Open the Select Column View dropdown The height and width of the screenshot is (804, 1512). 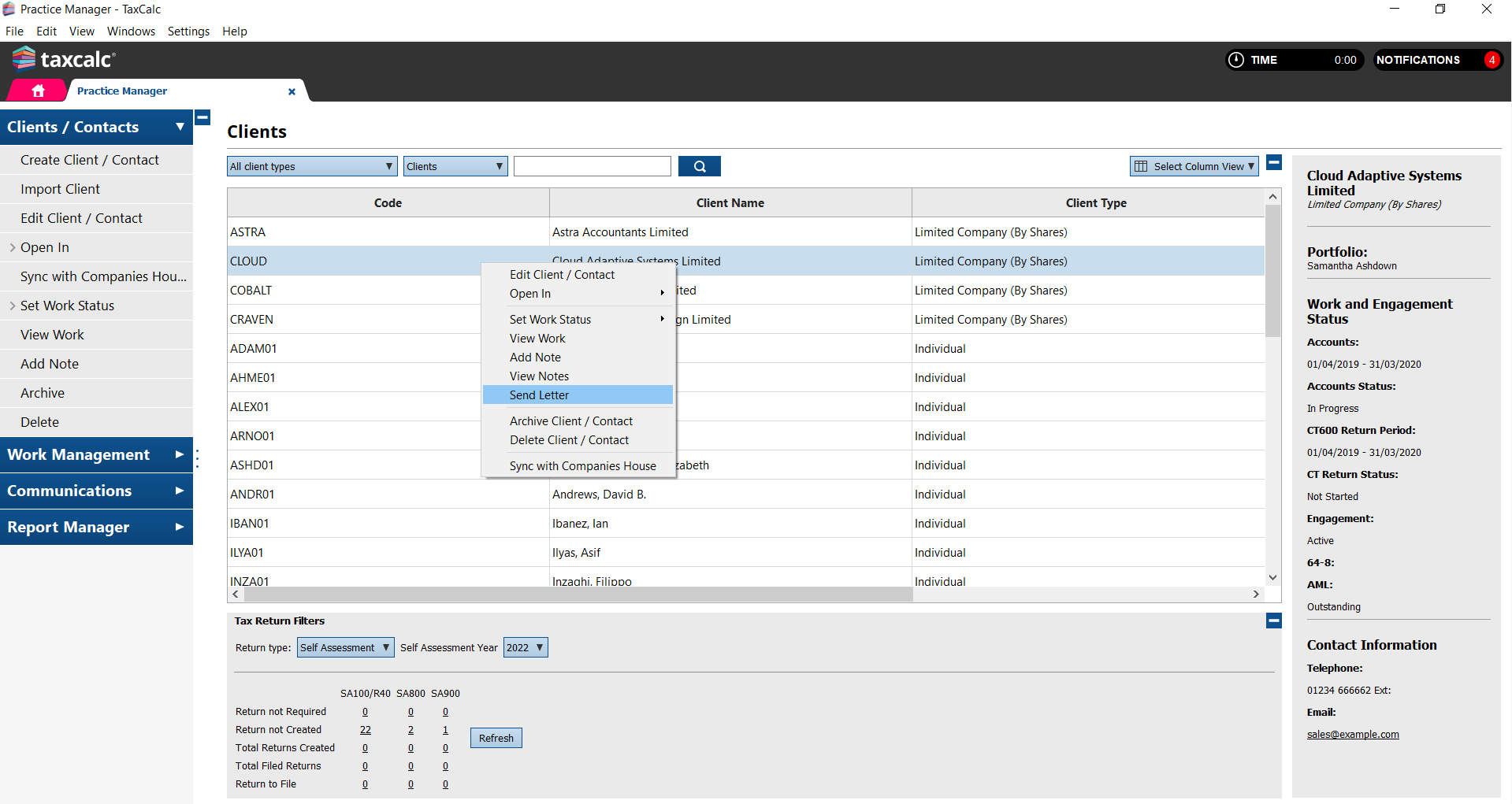[1194, 166]
